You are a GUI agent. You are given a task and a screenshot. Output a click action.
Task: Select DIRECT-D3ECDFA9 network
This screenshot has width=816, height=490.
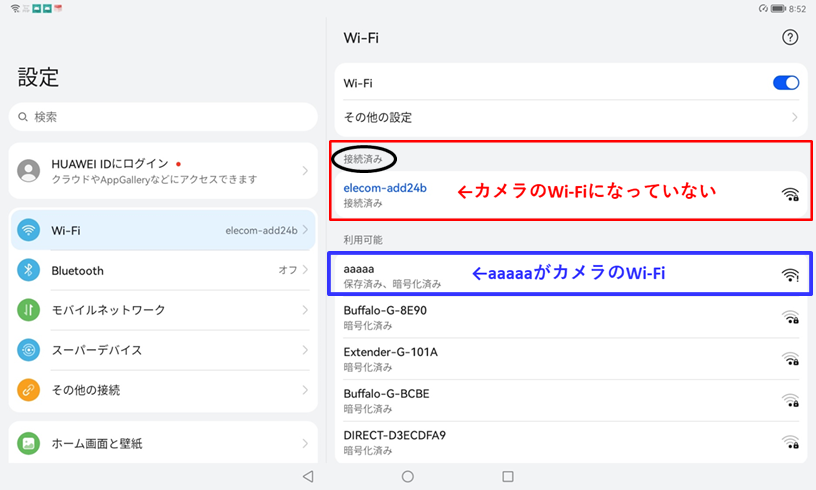click(571, 442)
